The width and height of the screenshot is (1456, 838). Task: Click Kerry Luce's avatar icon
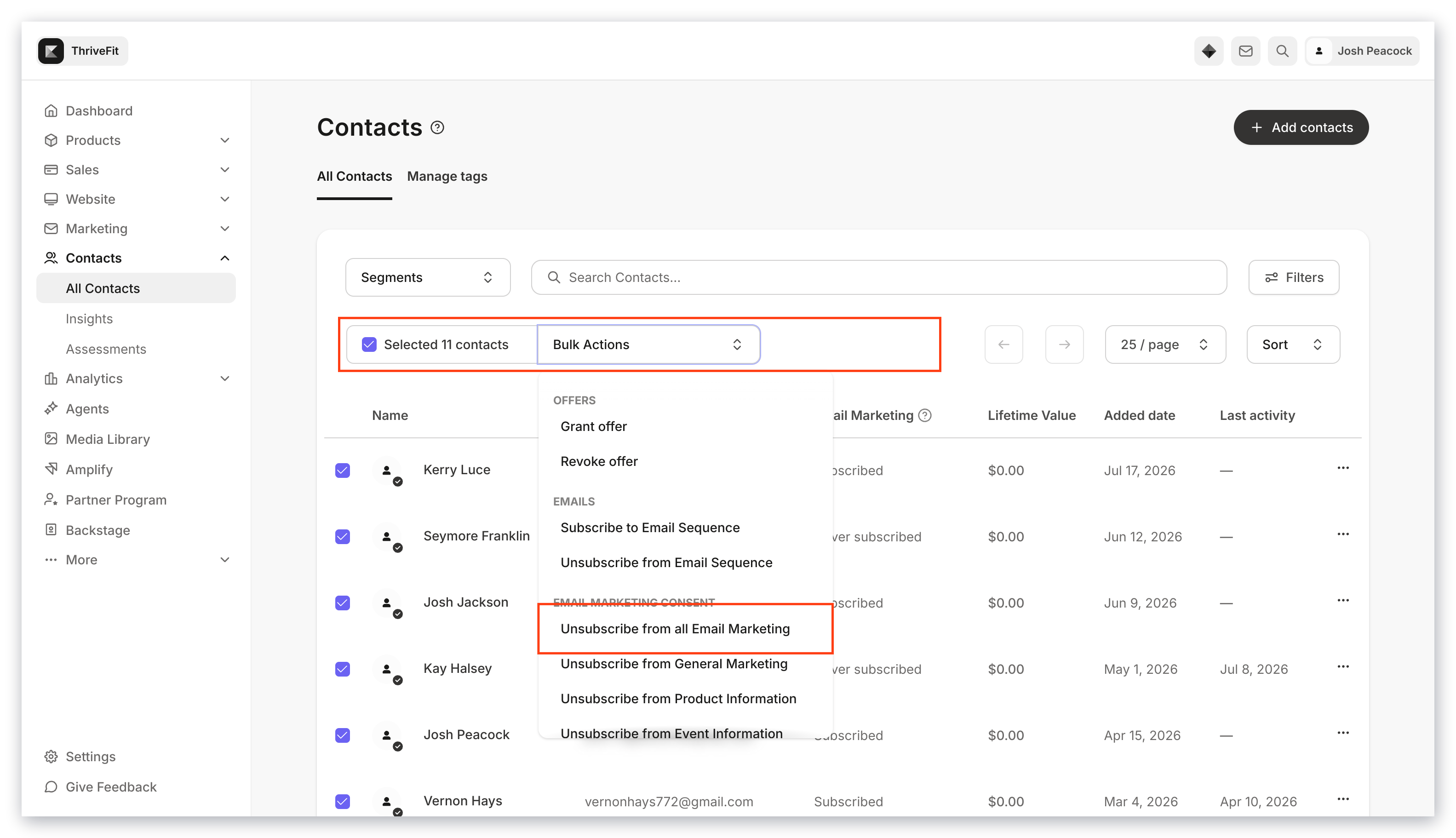387,470
